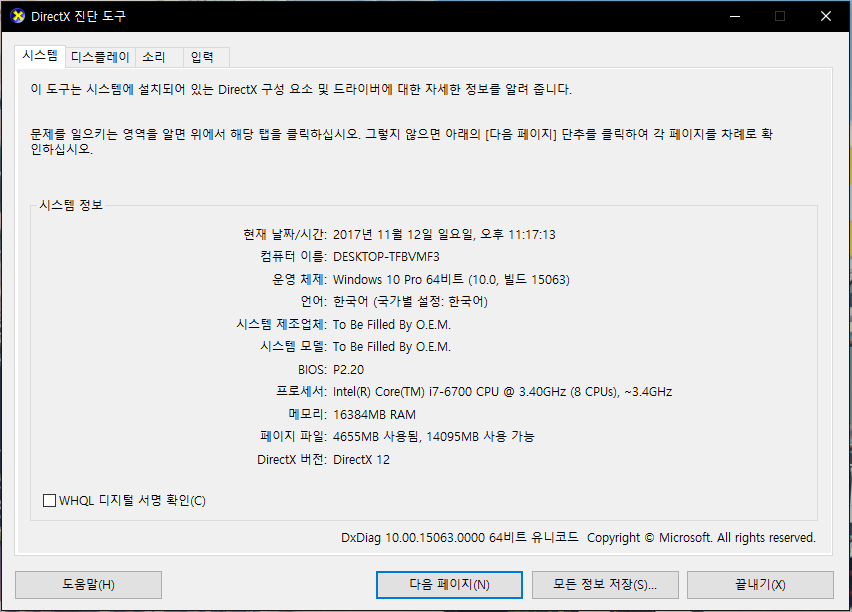Click the 시스템 모델 value To Be Filled By O.E.M.

click(392, 347)
